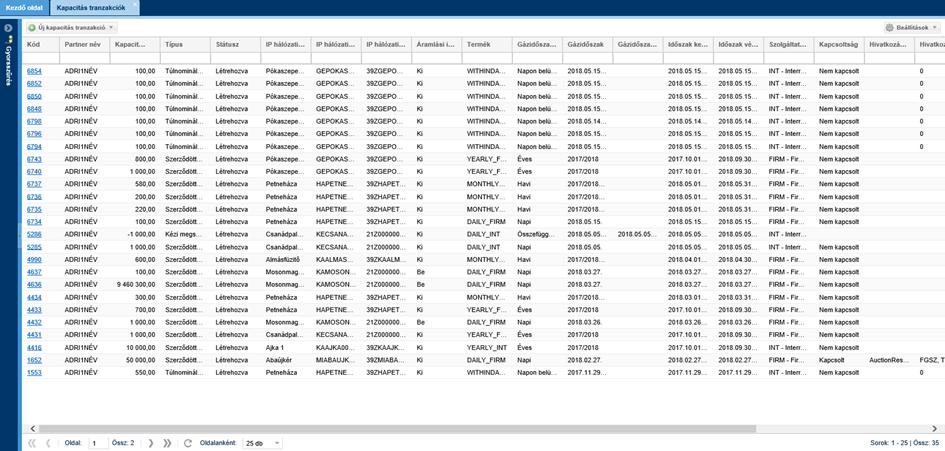
Task: Go to the previous page icon
Action: (x=48, y=443)
